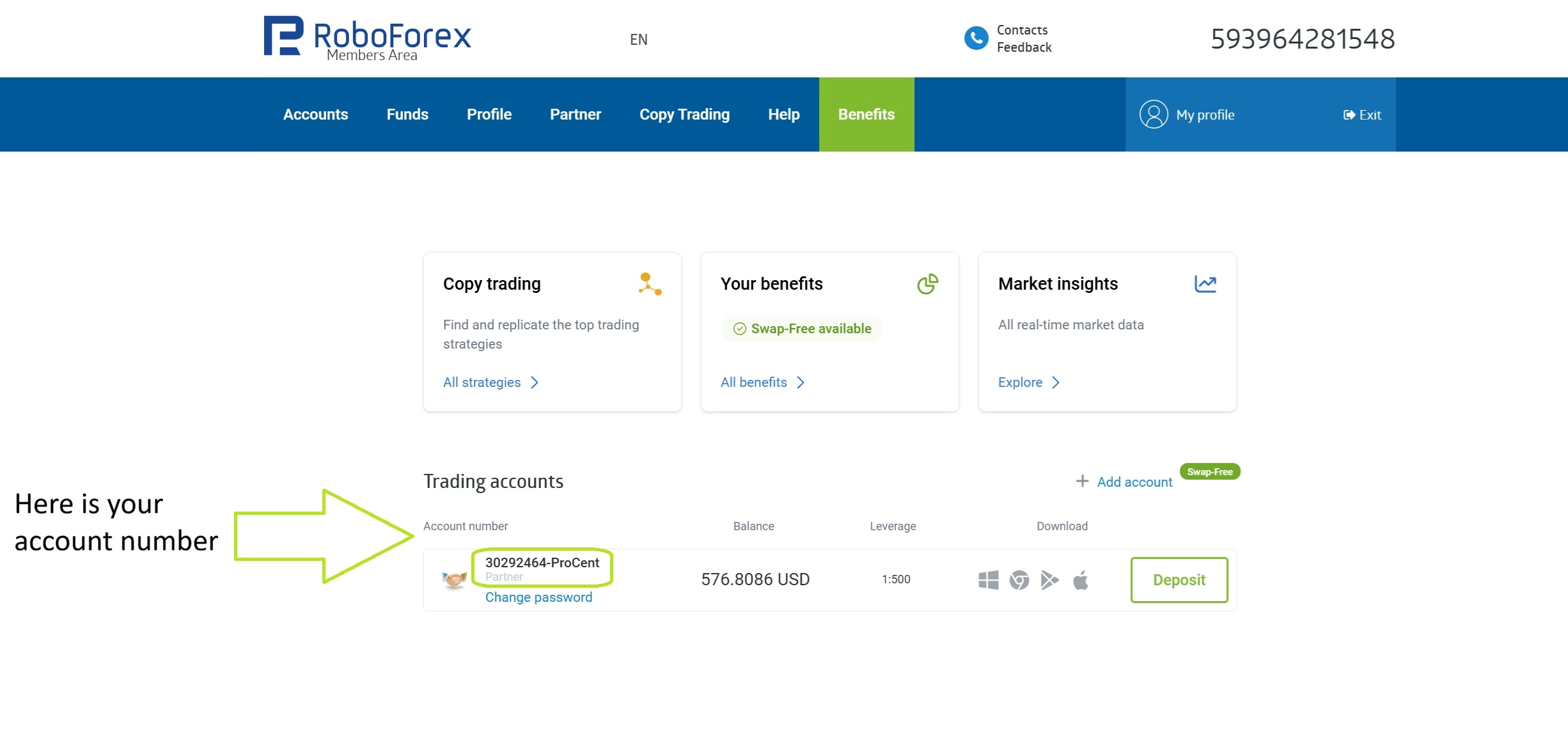The width and height of the screenshot is (1568, 731).
Task: Click the balance 576.8086 USD
Action: (755, 579)
